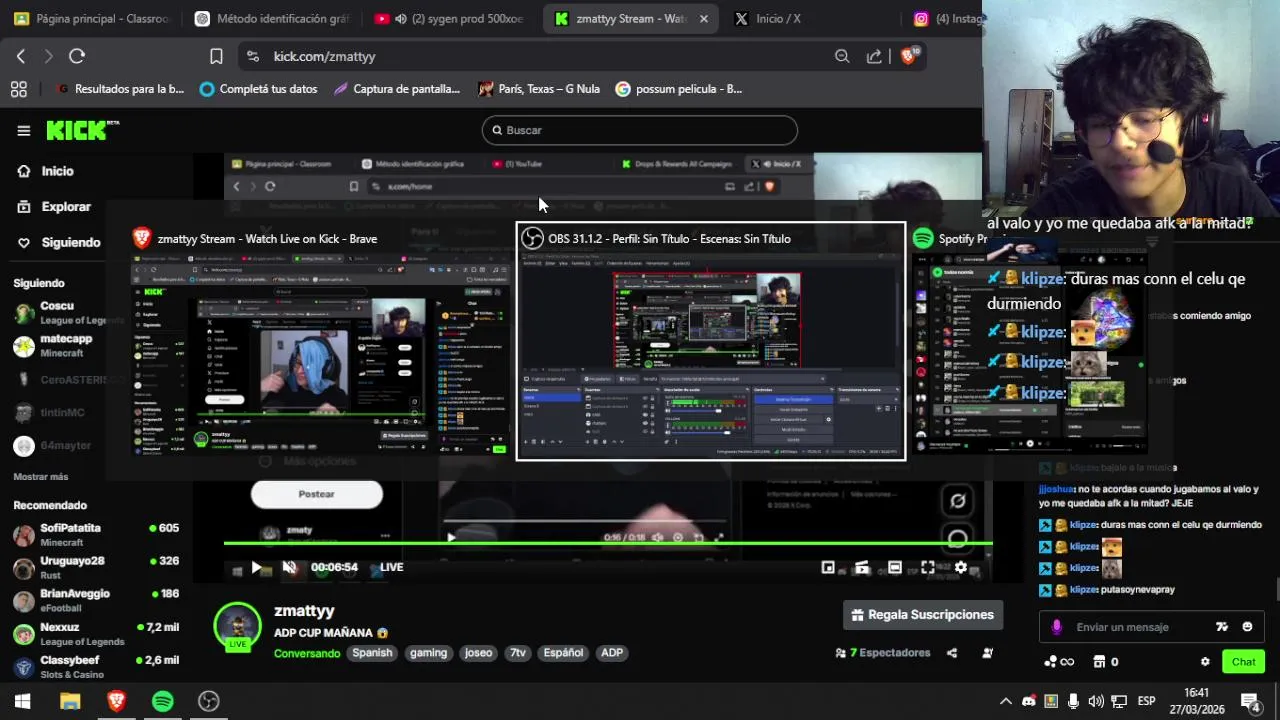The height and width of the screenshot is (720, 1280).
Task: Open Coscu's channel in the sidebar
Action: [68, 313]
